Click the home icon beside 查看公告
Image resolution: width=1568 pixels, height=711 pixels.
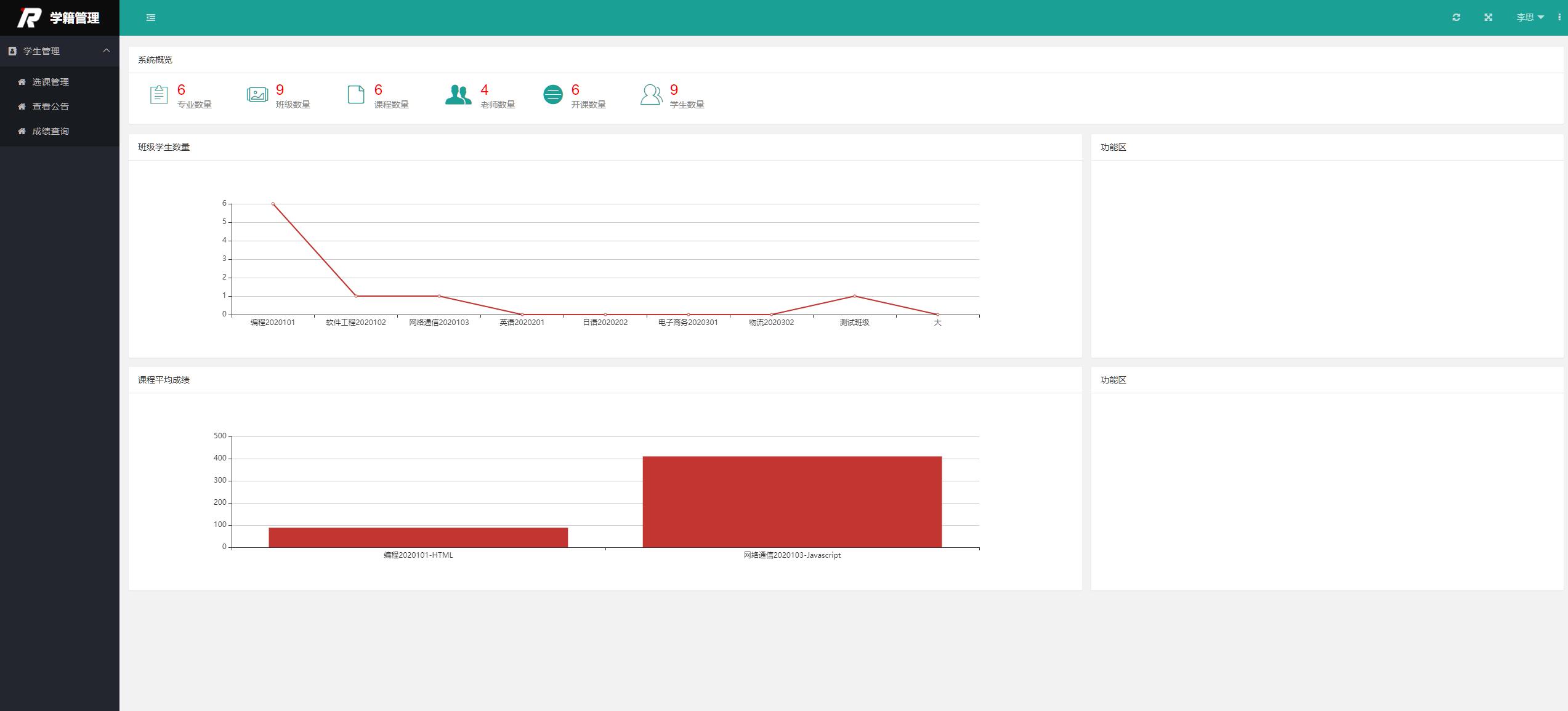[x=22, y=106]
